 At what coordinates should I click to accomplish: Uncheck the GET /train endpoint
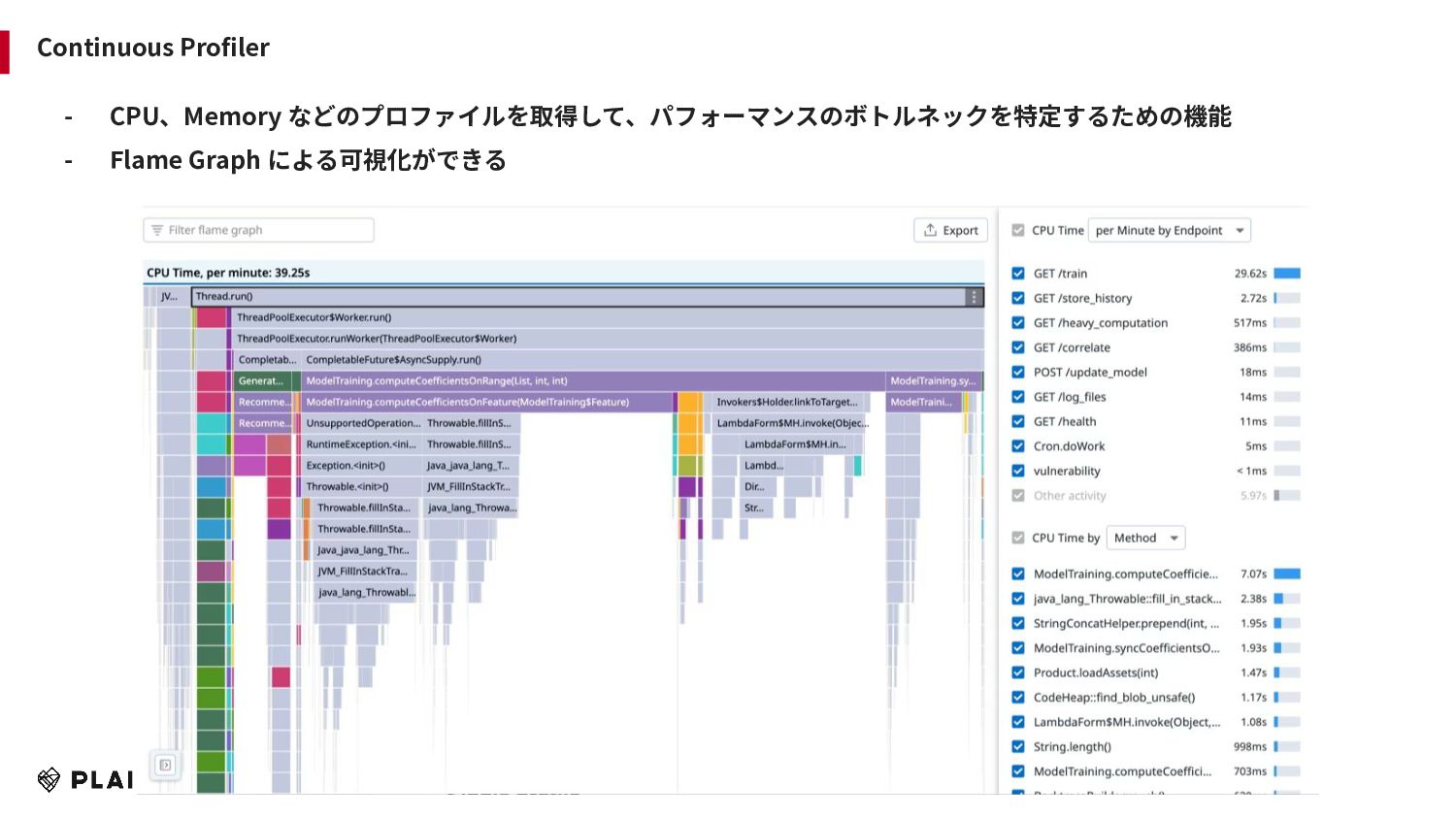click(x=1018, y=274)
